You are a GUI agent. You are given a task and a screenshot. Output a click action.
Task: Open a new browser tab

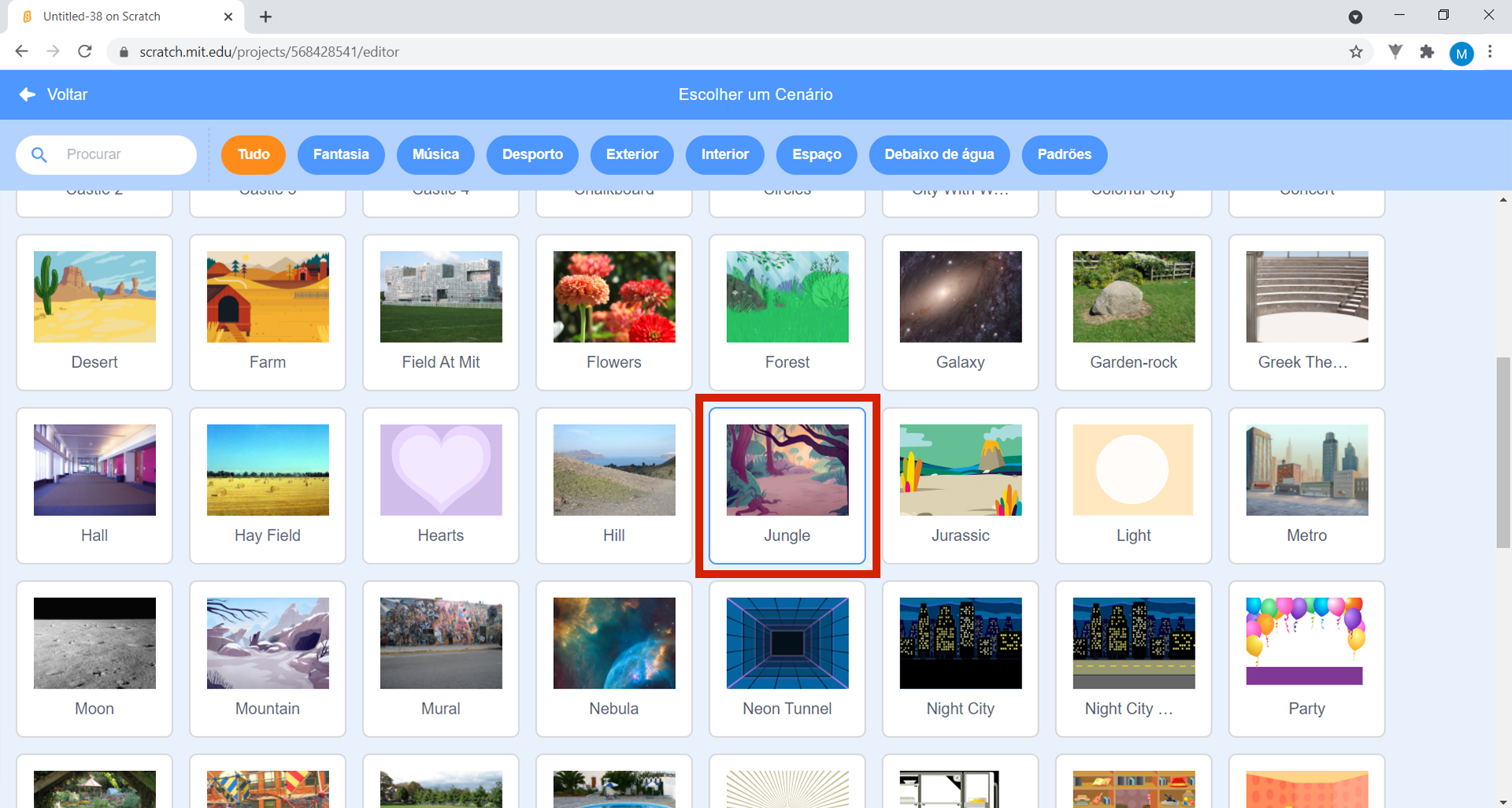265,17
